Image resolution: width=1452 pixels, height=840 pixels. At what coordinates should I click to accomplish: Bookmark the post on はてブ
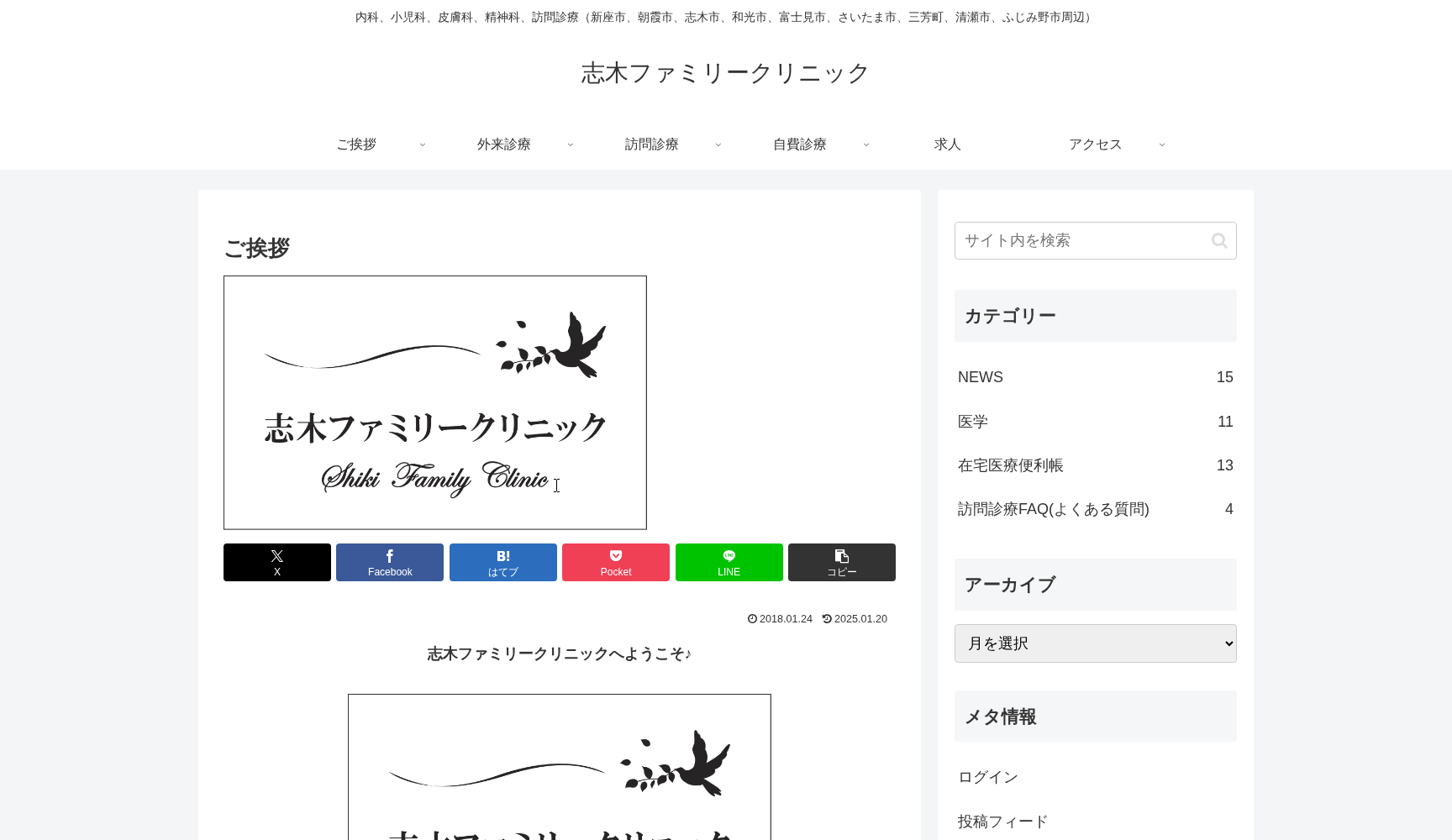tap(502, 562)
